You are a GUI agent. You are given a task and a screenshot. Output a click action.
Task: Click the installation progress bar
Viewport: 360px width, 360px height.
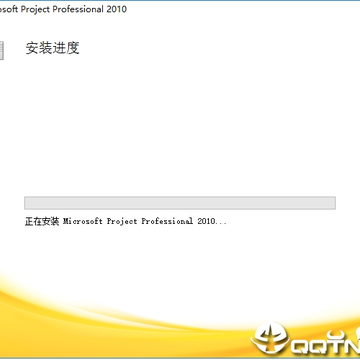tap(180, 203)
